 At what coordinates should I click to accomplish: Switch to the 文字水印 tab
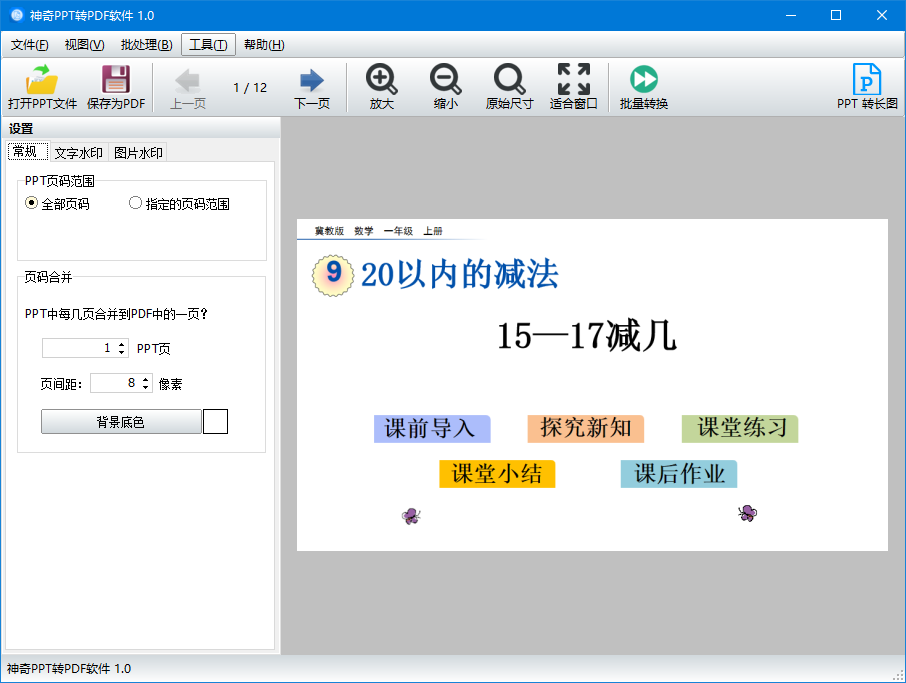click(x=78, y=152)
